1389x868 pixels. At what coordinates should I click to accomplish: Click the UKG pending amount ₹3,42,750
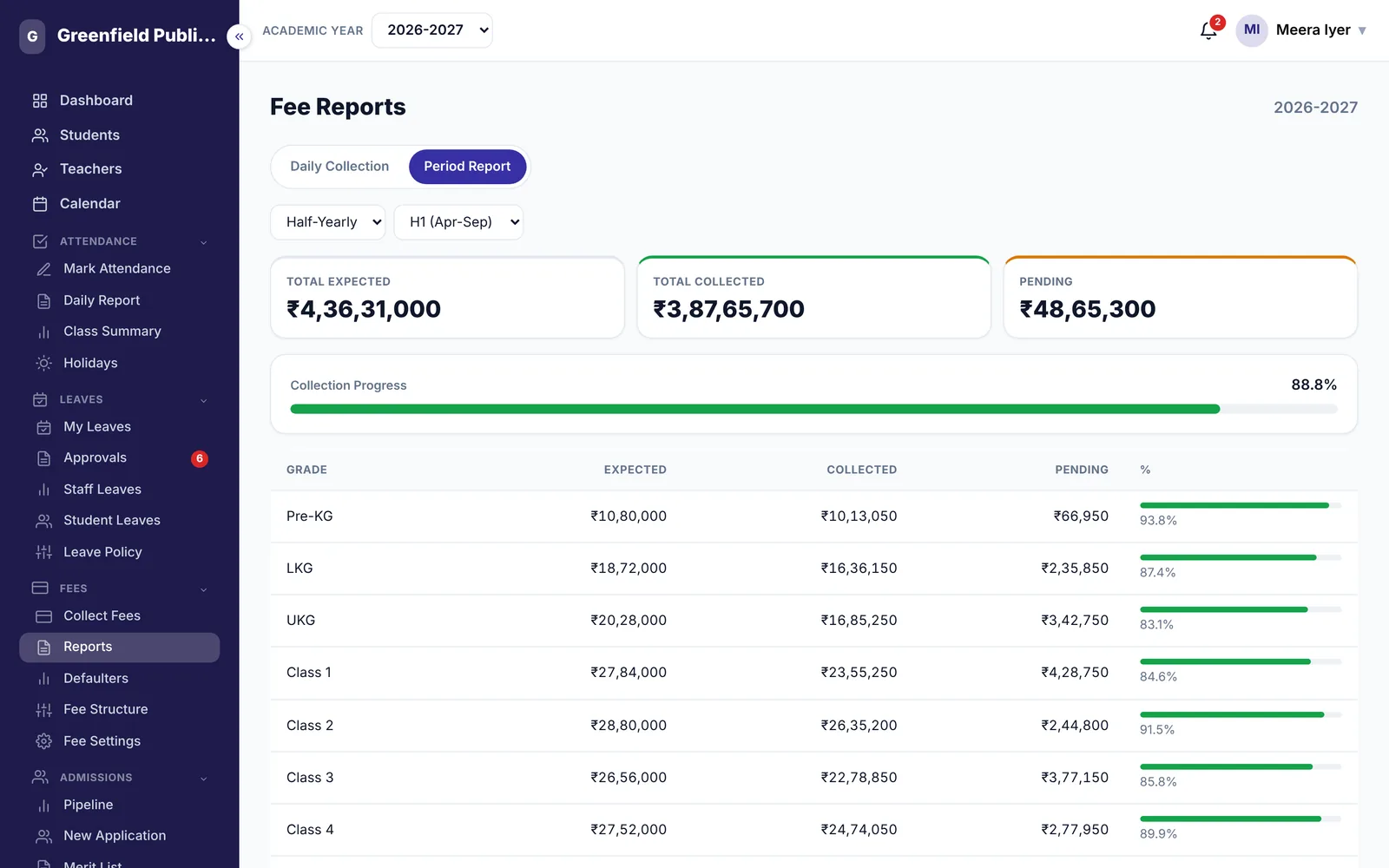(1075, 621)
